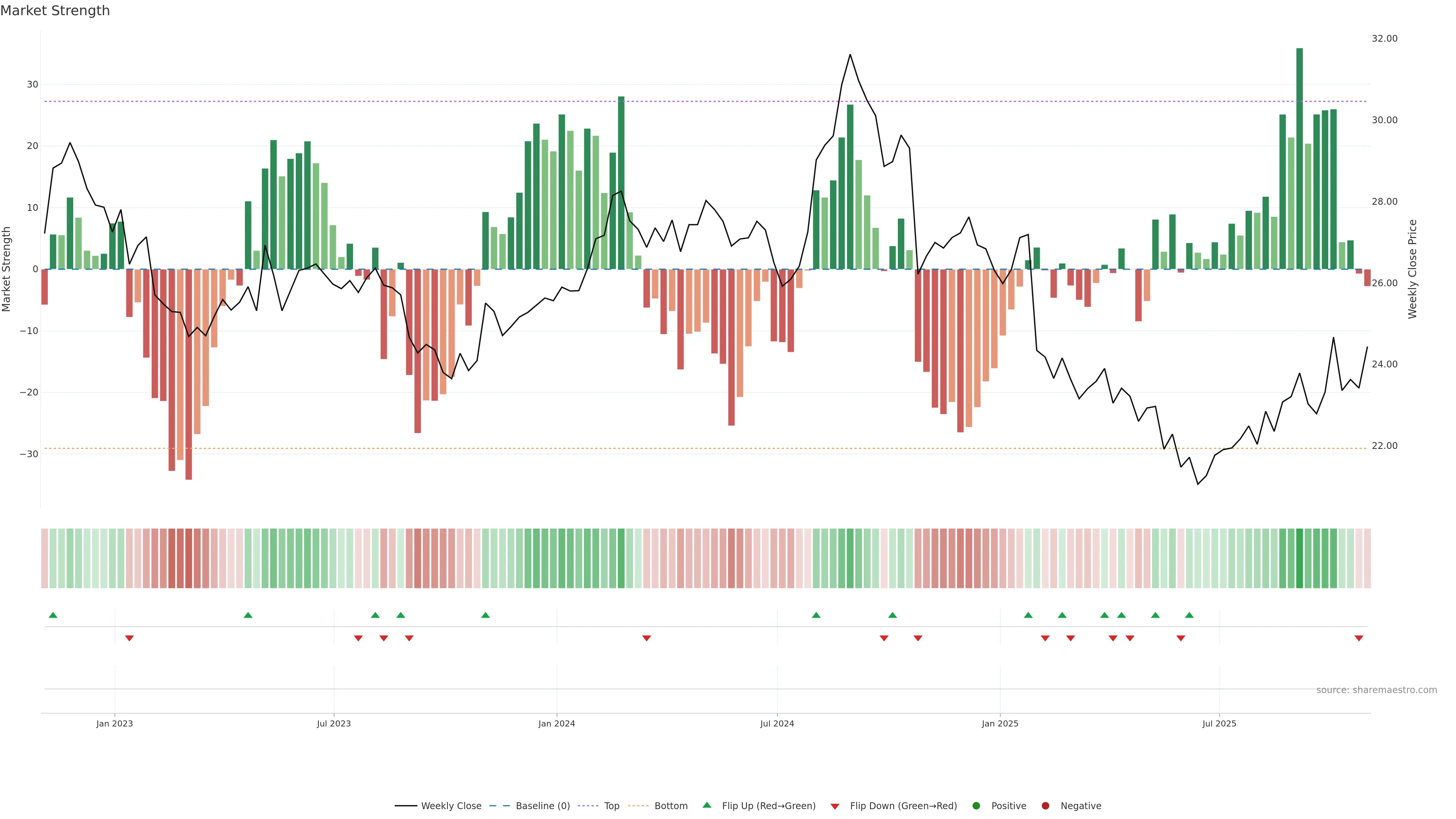
Task: Click the rightmost red Flip Down triangle marker
Action: point(1359,638)
